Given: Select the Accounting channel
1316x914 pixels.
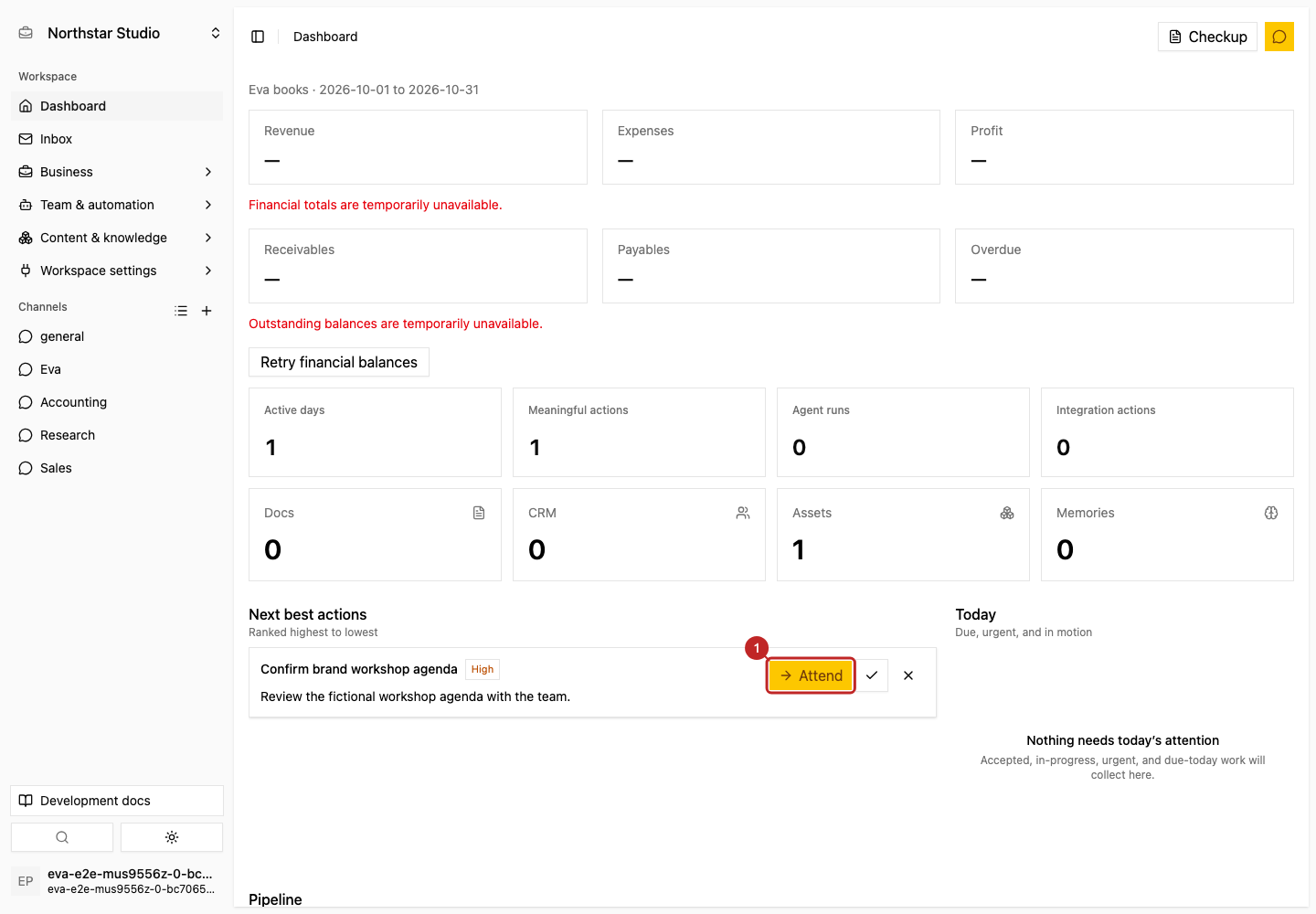Looking at the screenshot, I should [x=117, y=402].
